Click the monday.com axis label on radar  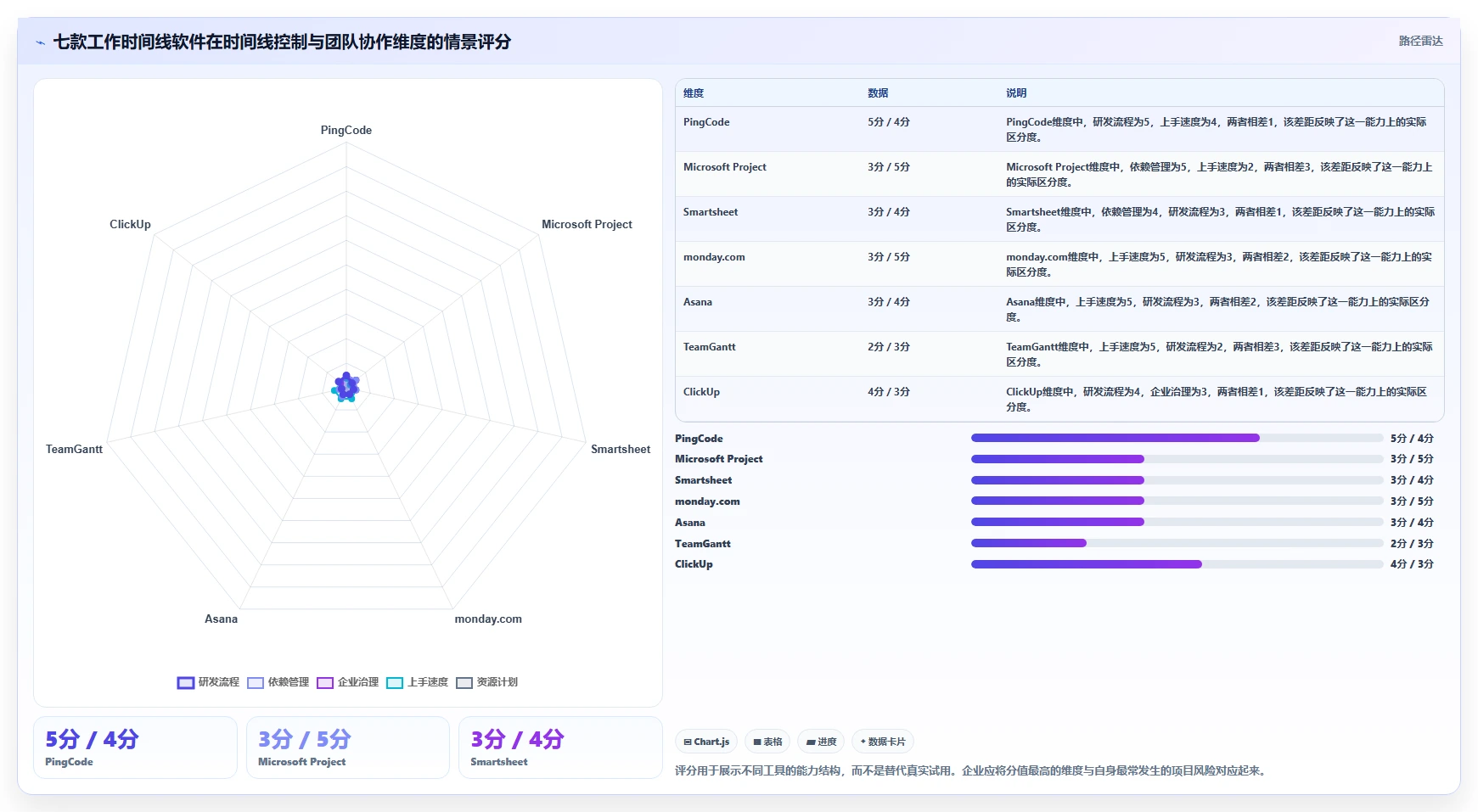(488, 619)
